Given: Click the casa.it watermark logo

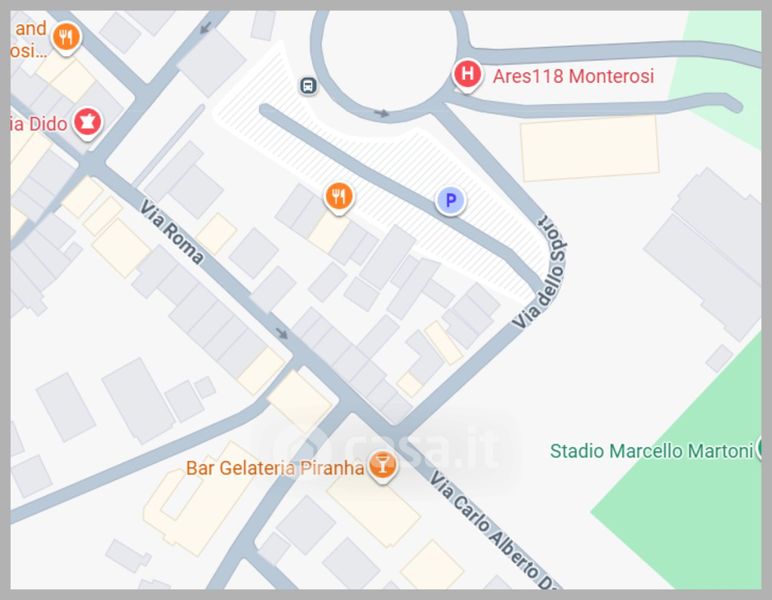Looking at the screenshot, I should (389, 449).
